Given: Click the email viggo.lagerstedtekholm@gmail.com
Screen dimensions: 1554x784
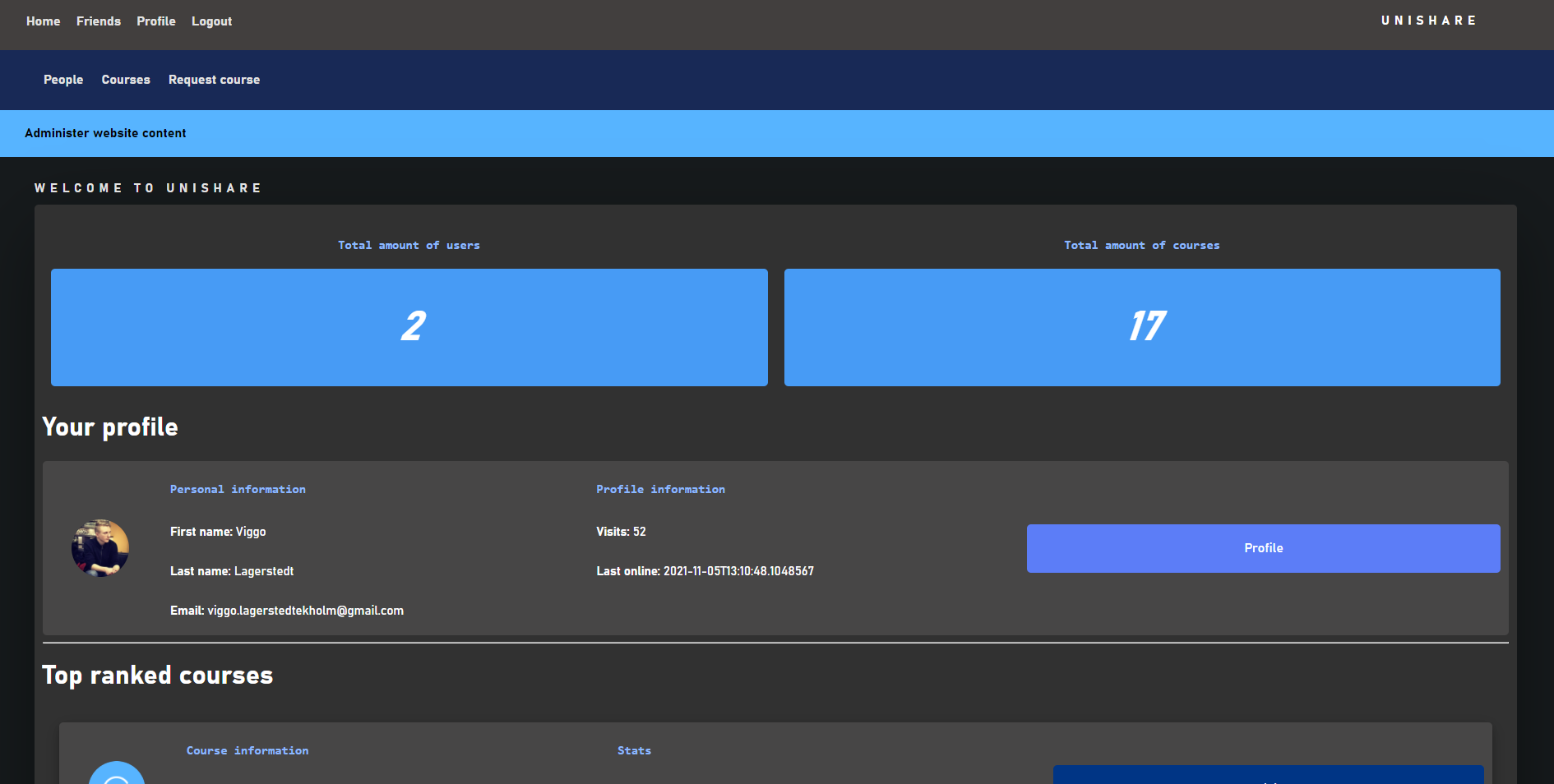Looking at the screenshot, I should pos(305,611).
